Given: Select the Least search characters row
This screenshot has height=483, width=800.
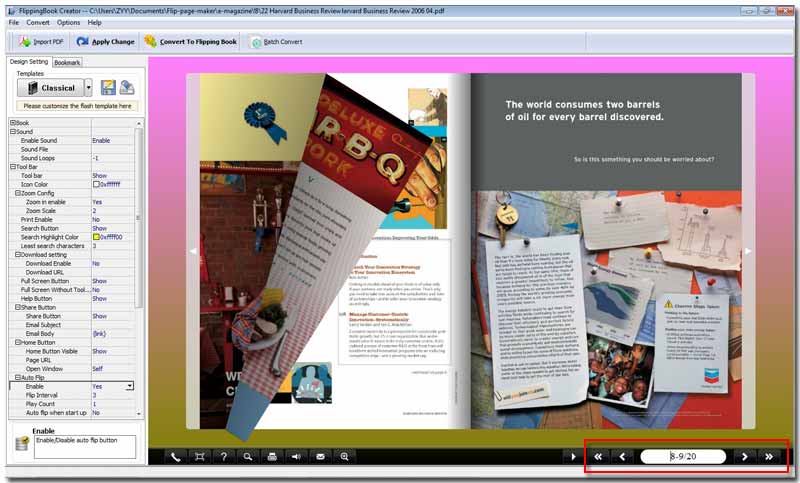Looking at the screenshot, I should pos(72,246).
